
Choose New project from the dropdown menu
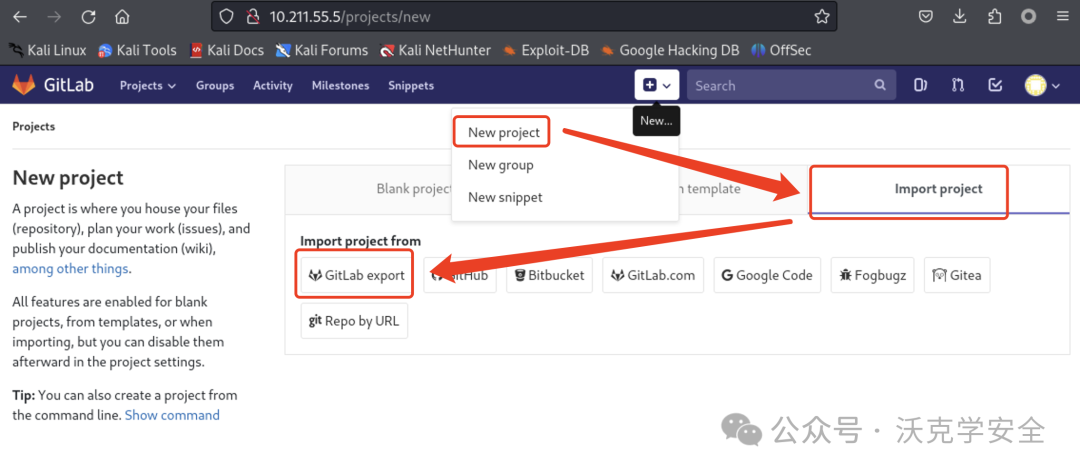pyautogui.click(x=503, y=132)
